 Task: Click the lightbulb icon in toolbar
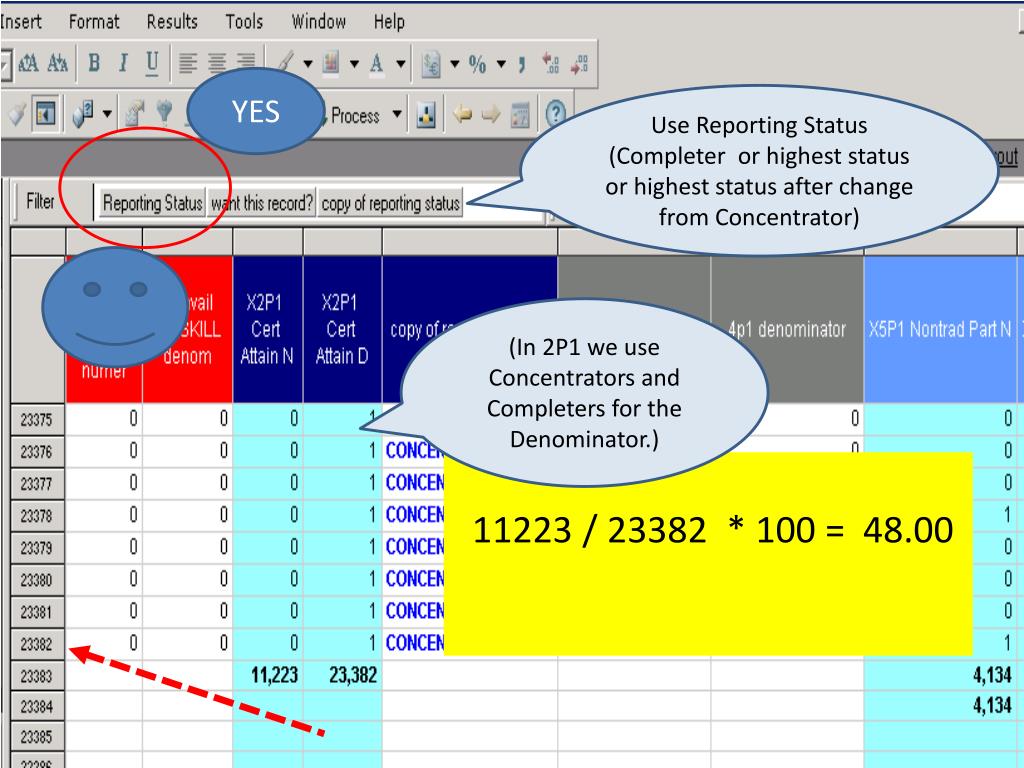coord(165,113)
